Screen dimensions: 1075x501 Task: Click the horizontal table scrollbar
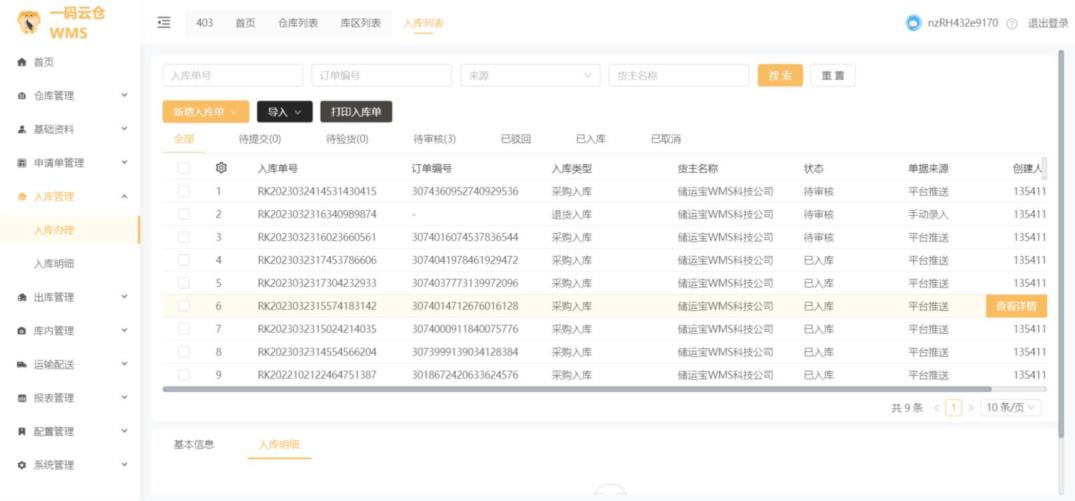click(x=575, y=389)
